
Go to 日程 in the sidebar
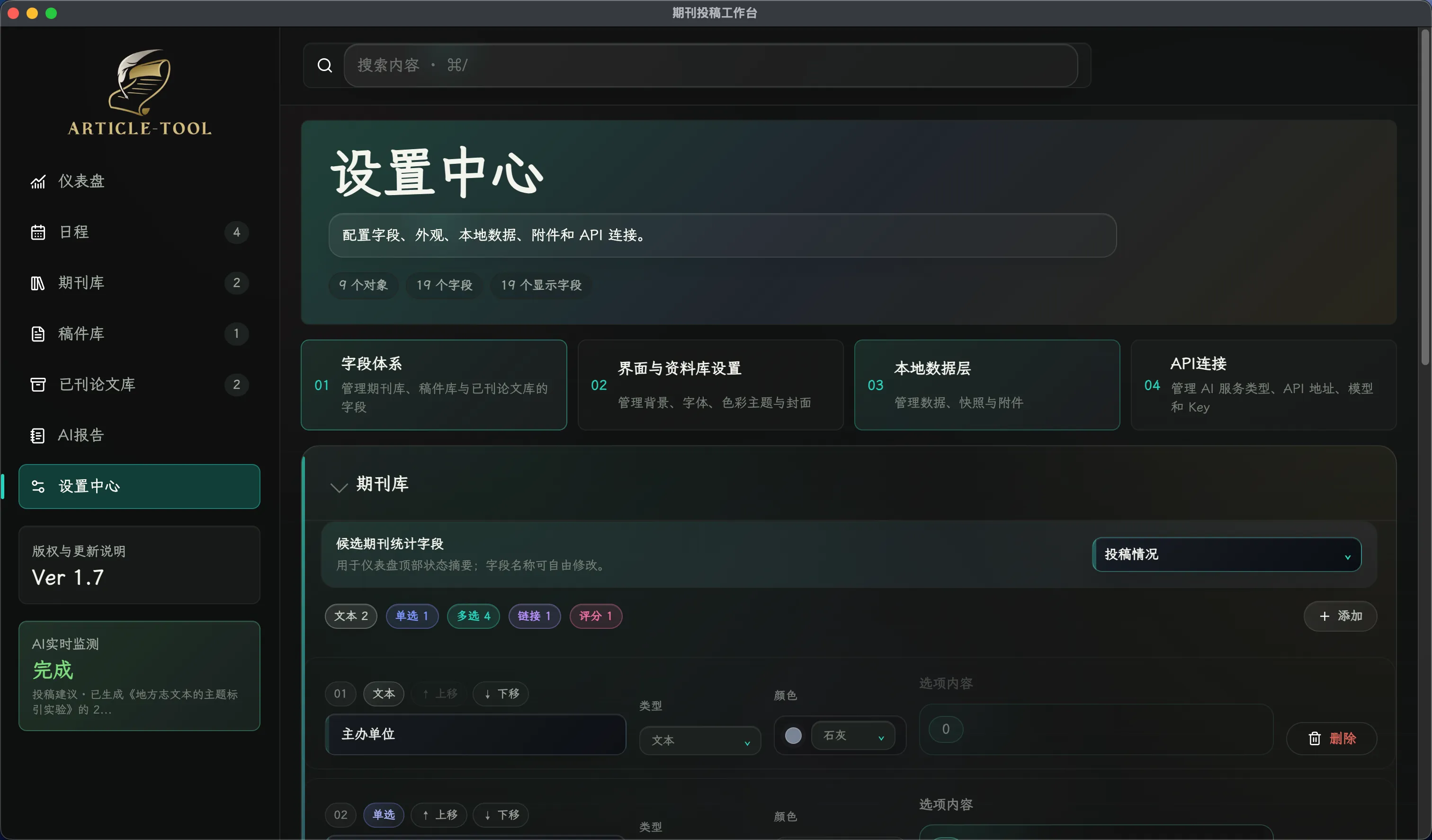[x=139, y=232]
